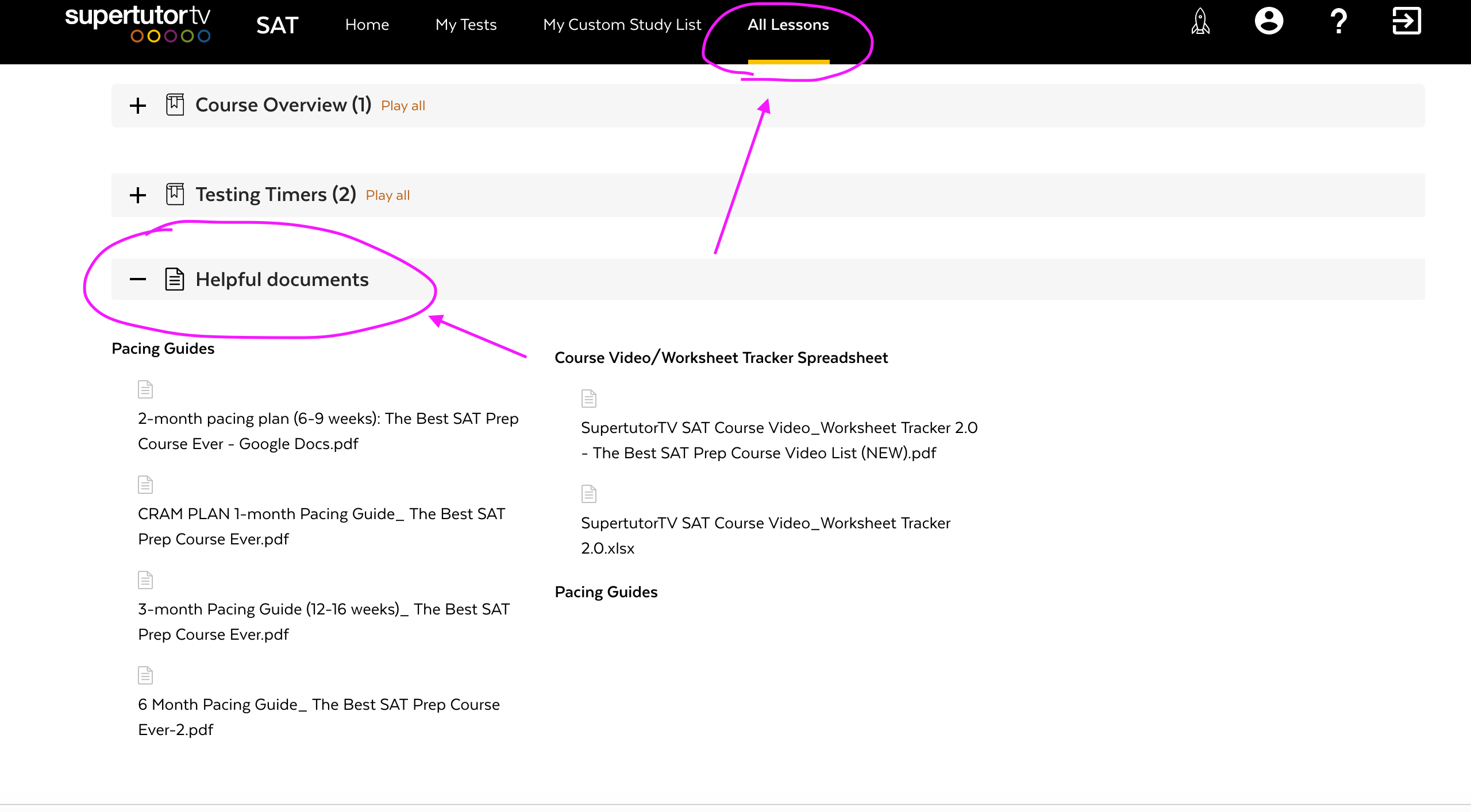The height and width of the screenshot is (812, 1471).
Task: Go to the Home menu item
Action: (x=367, y=25)
